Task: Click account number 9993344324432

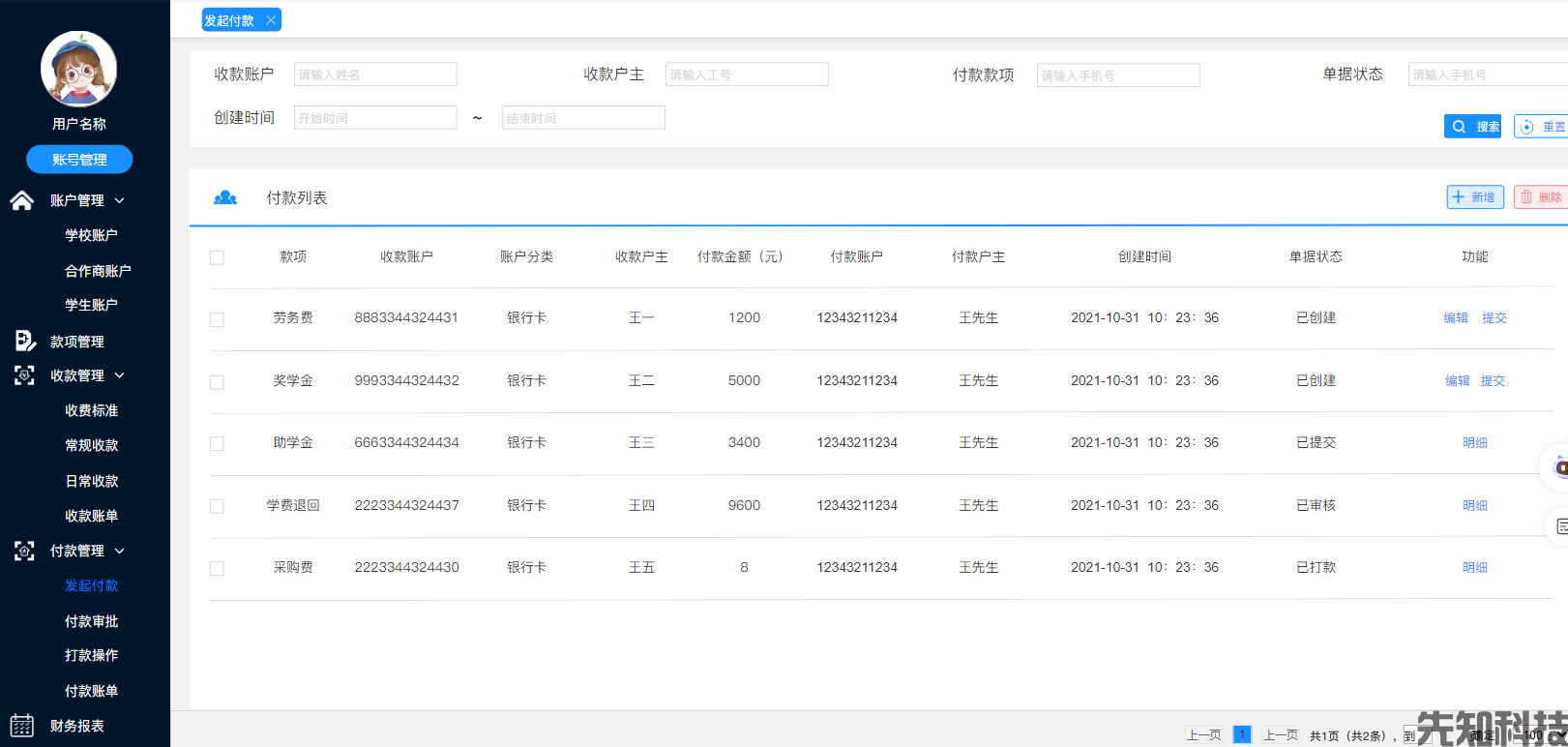Action: tap(406, 380)
